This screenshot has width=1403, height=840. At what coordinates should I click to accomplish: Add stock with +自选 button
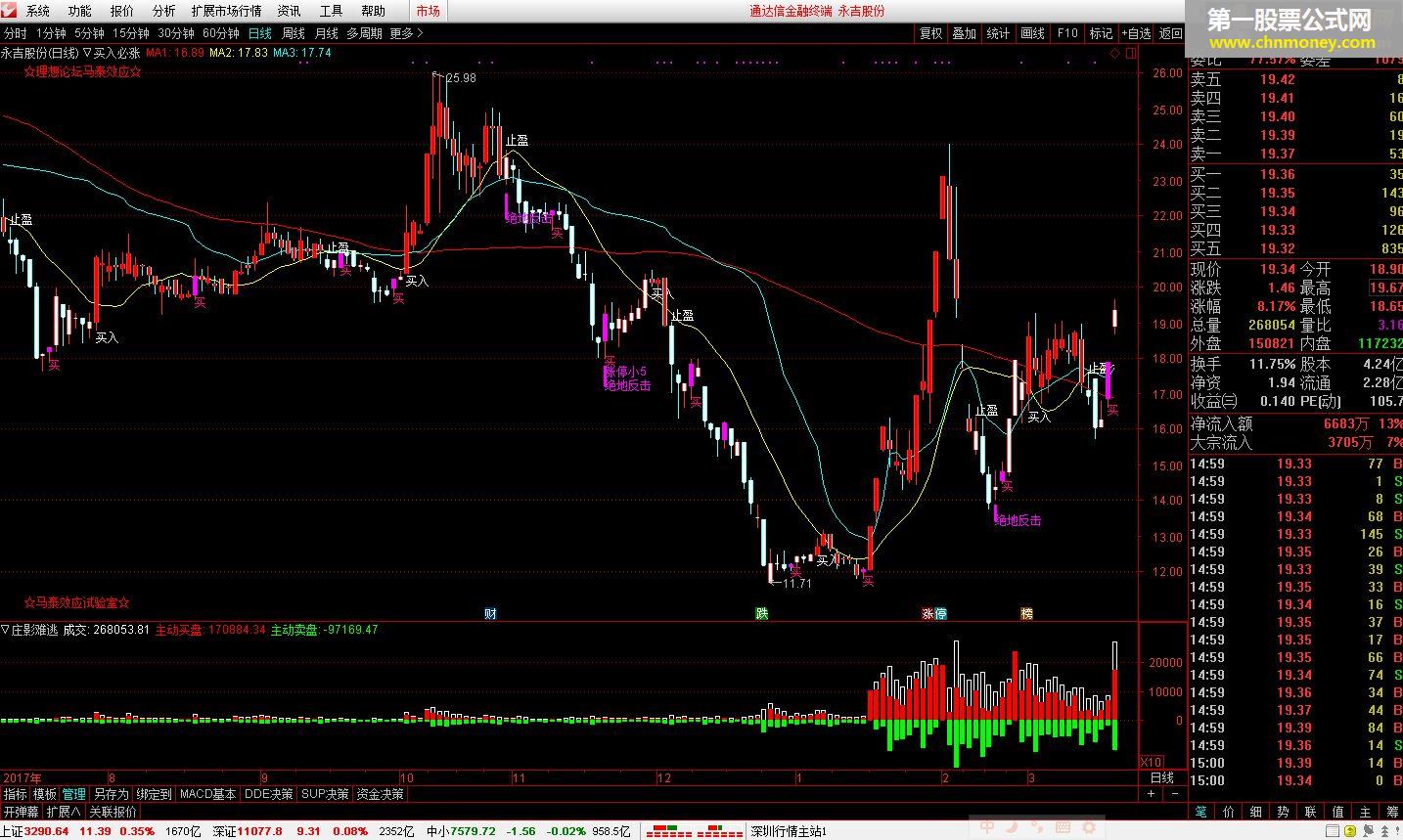1137,32
